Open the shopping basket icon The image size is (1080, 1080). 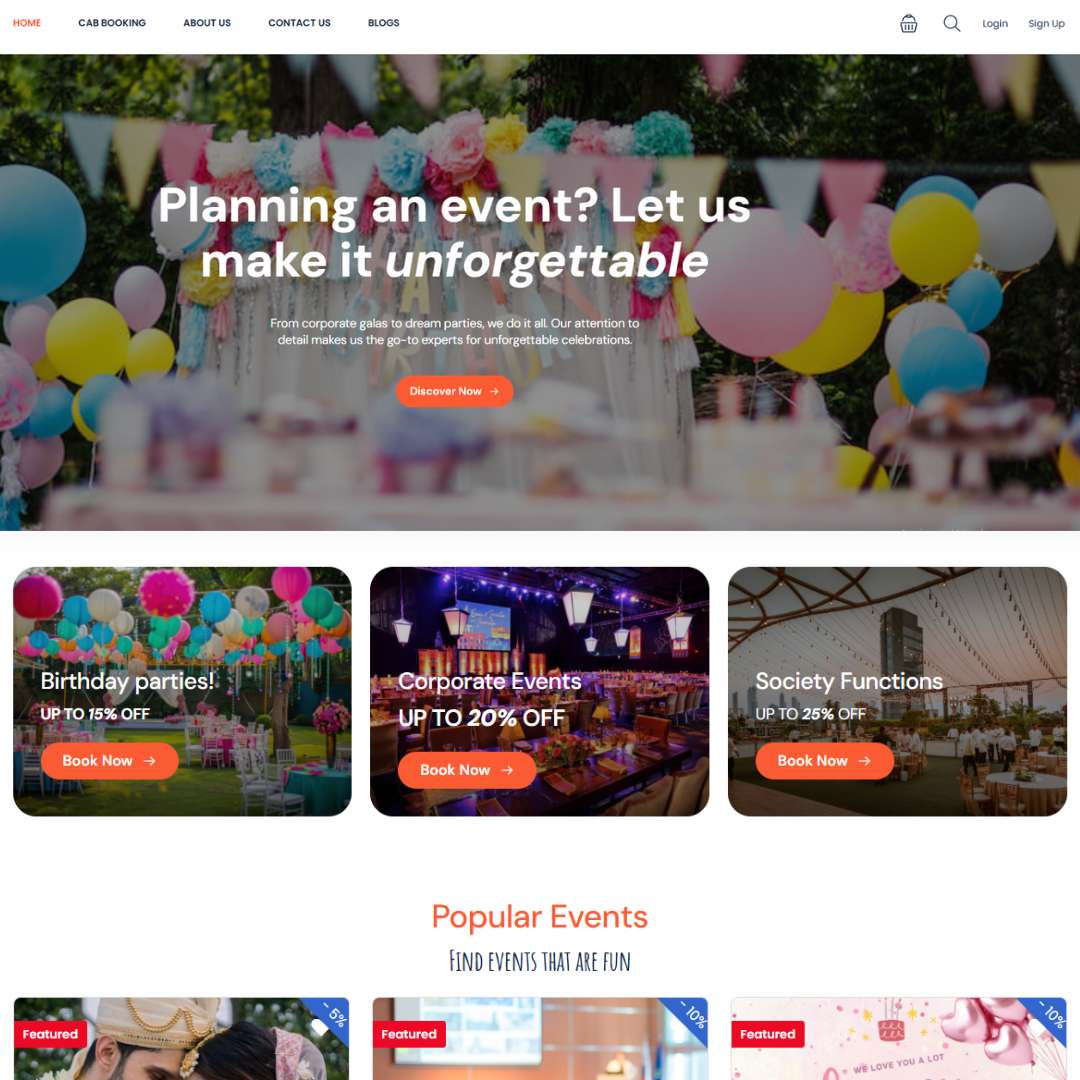click(x=908, y=23)
